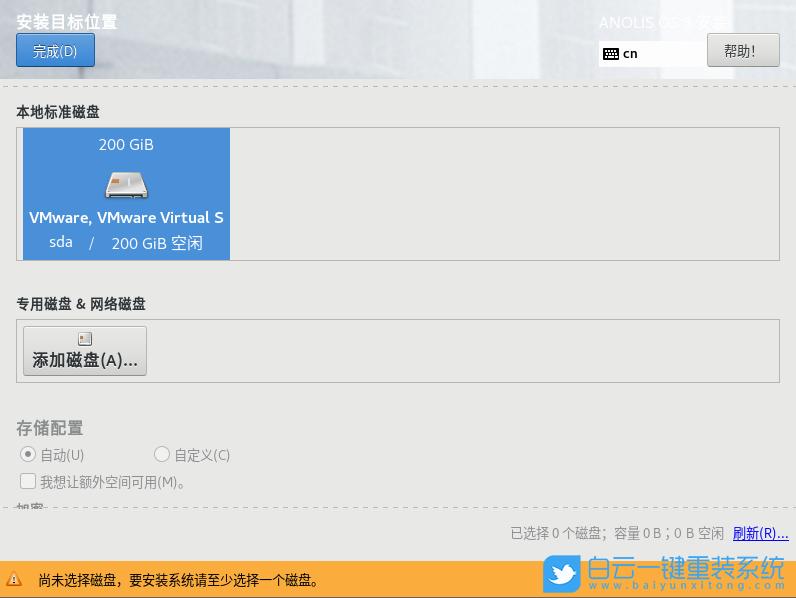Screen dimensions: 796x598
Task: Click the hard drive icon of the VMware disk
Action: pyautogui.click(x=126, y=184)
